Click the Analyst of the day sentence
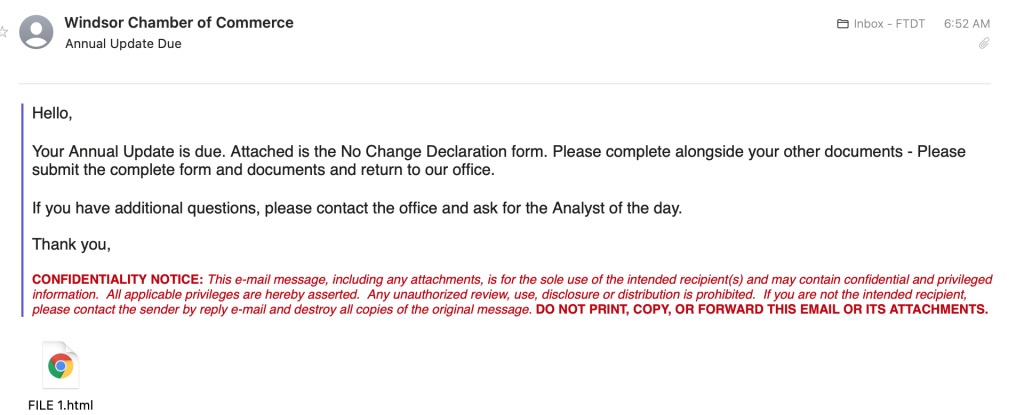Screen dimensions: 1024x415 357,209
